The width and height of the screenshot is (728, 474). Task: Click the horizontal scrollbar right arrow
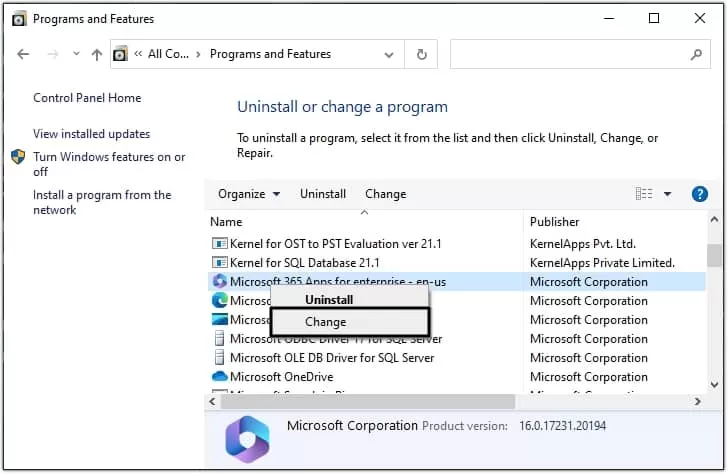click(697, 402)
